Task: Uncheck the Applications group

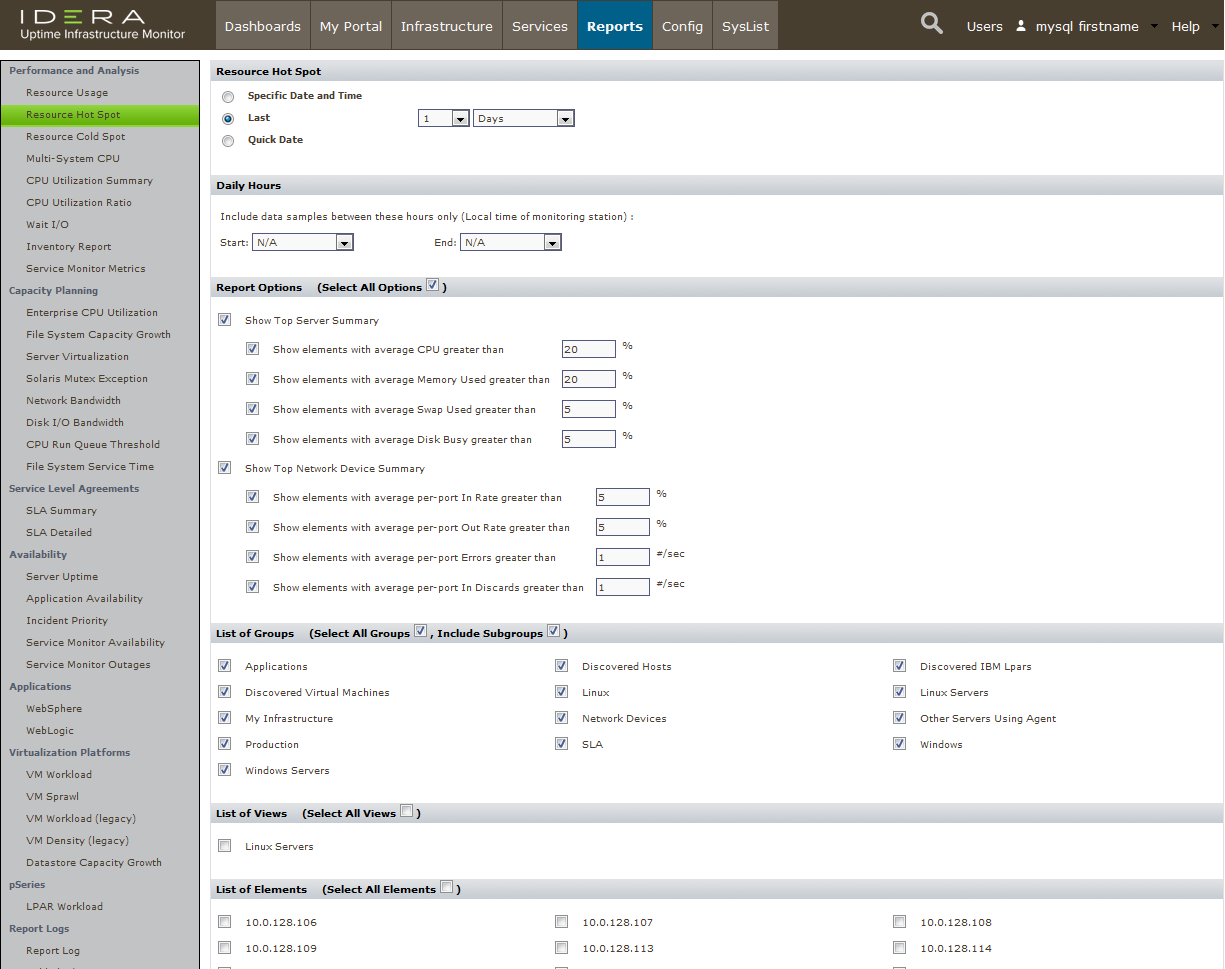Action: 224,666
